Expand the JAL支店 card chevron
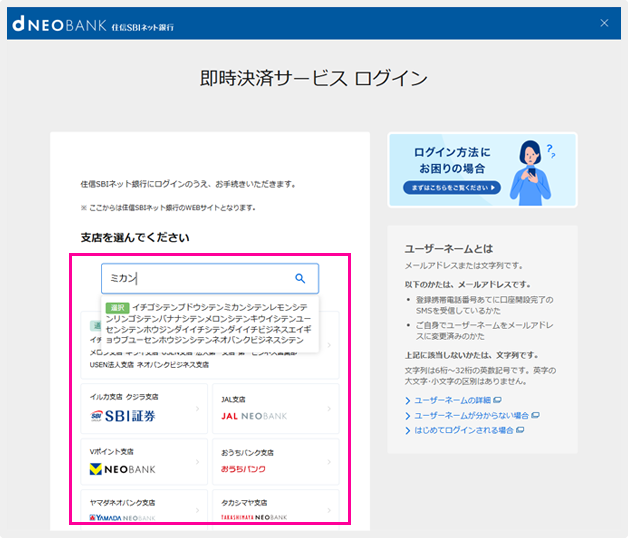628x538 pixels. [x=329, y=409]
